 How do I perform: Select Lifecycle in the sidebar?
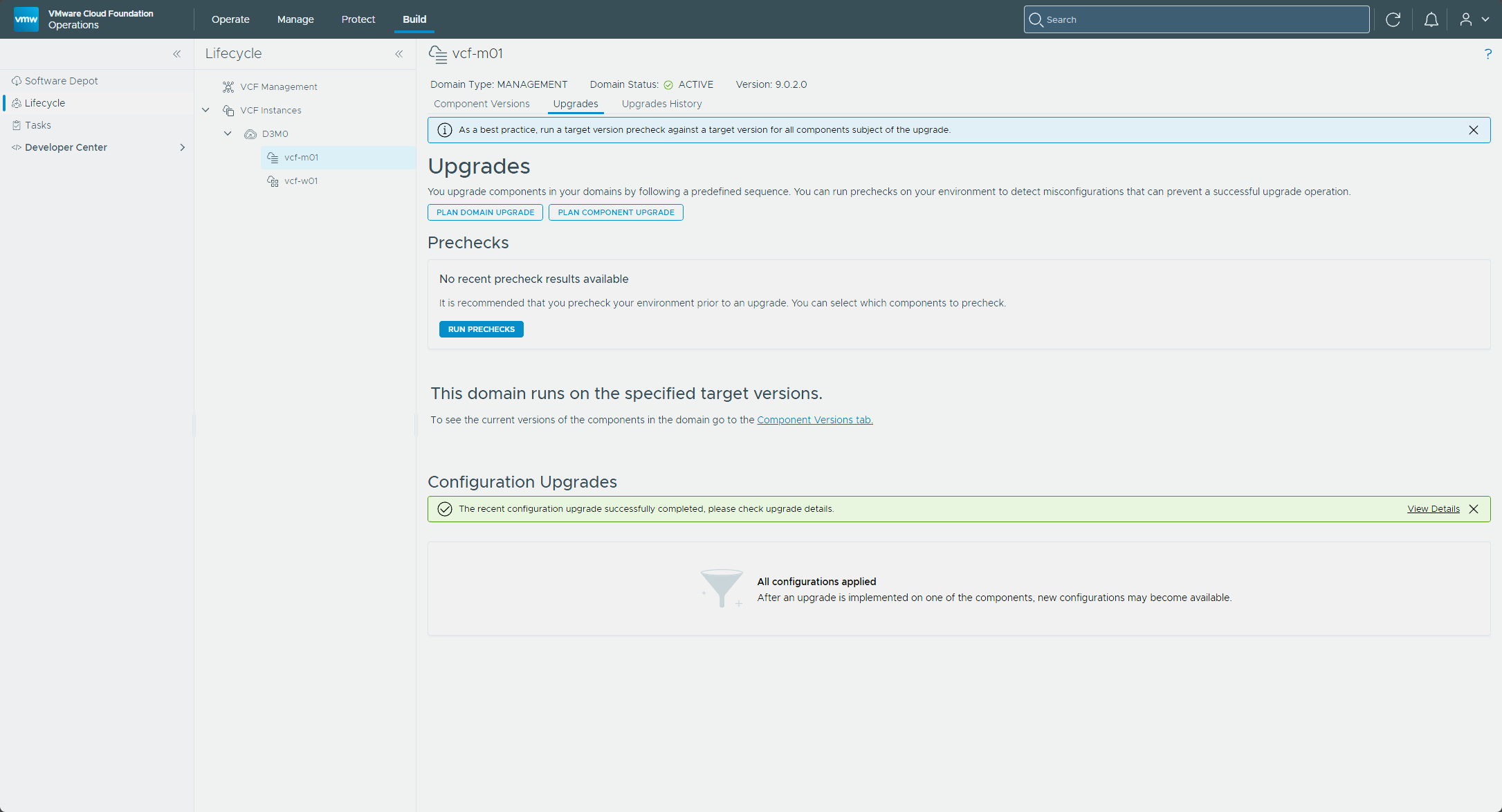click(x=45, y=103)
